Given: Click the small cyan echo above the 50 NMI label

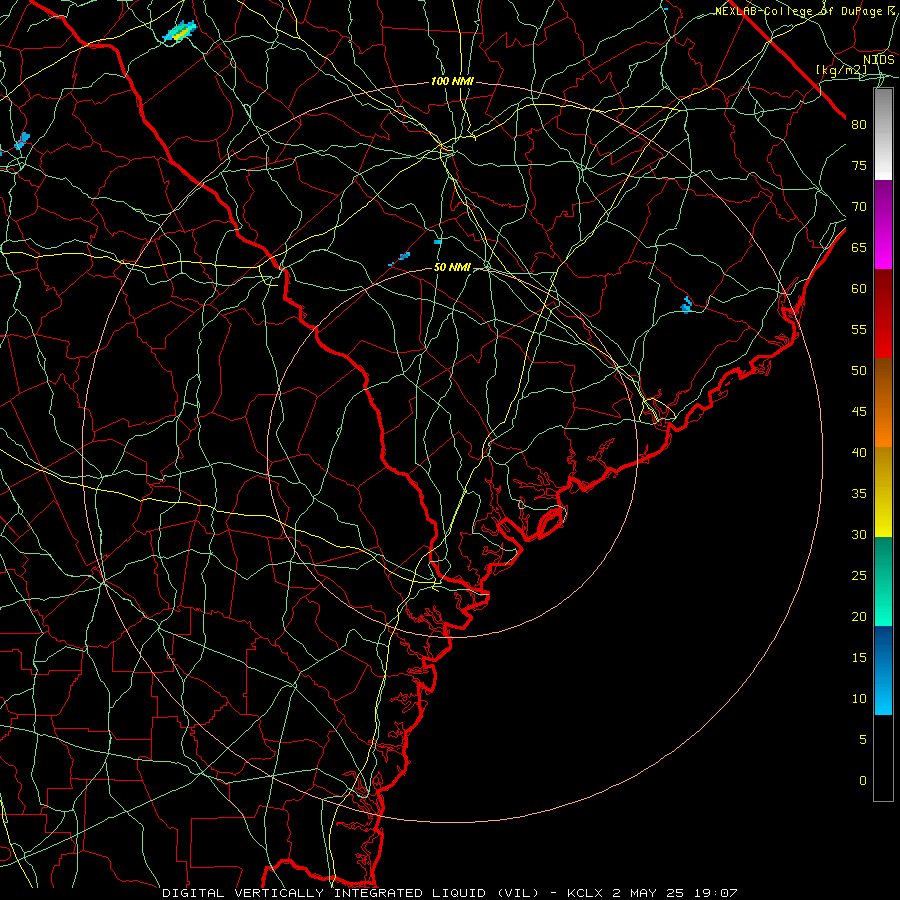Looking at the screenshot, I should pos(438,242).
